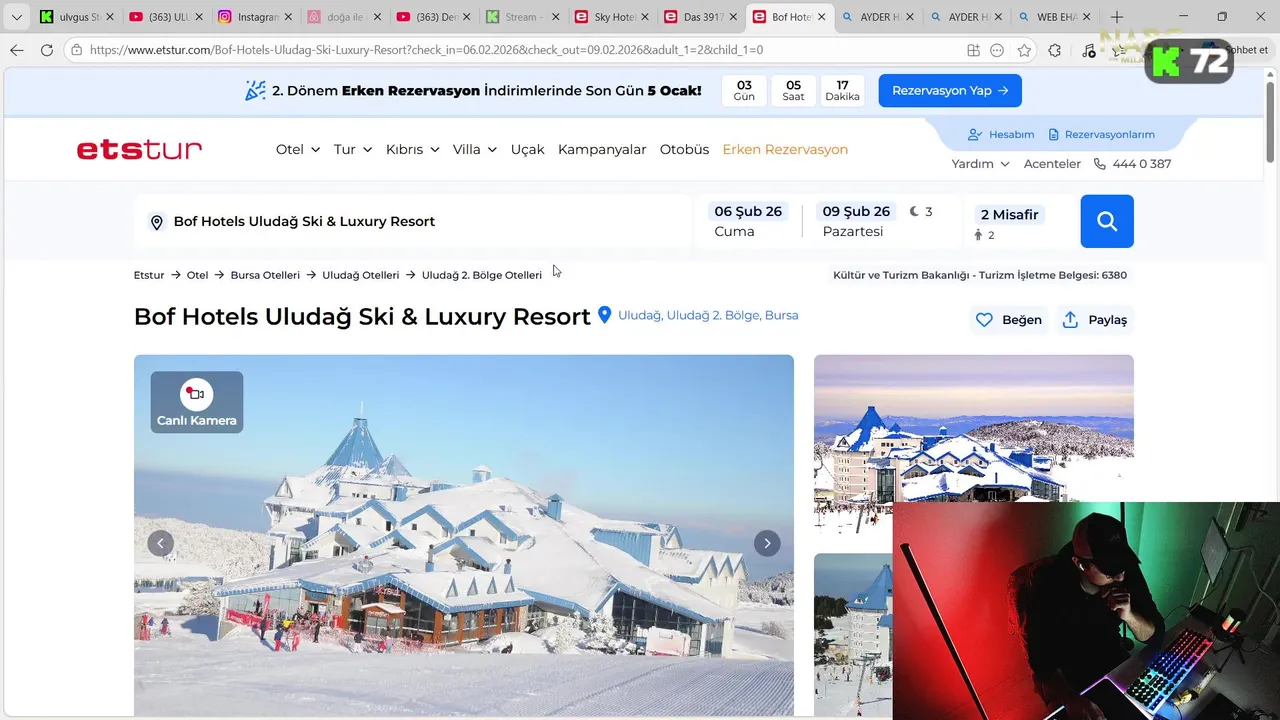This screenshot has height=720, width=1280.
Task: Click the location pin in hotel search field
Action: 156,222
